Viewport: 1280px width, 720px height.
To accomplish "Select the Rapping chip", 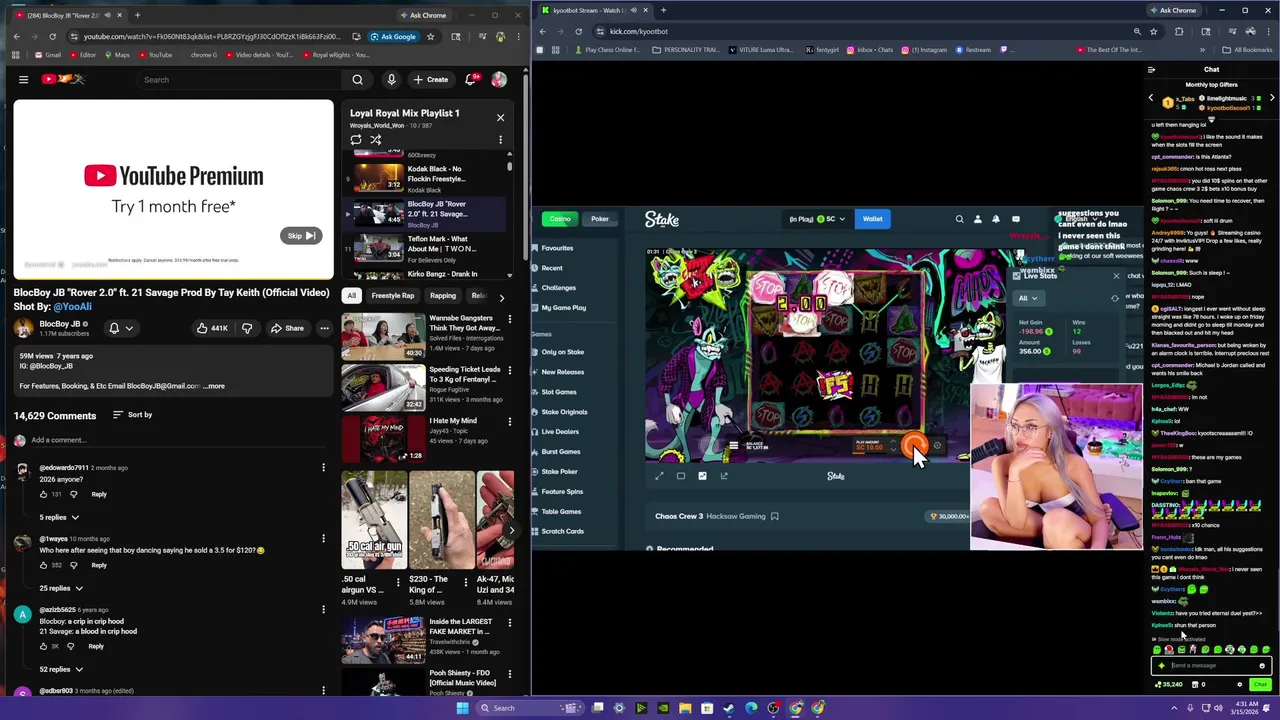I will tap(443, 296).
